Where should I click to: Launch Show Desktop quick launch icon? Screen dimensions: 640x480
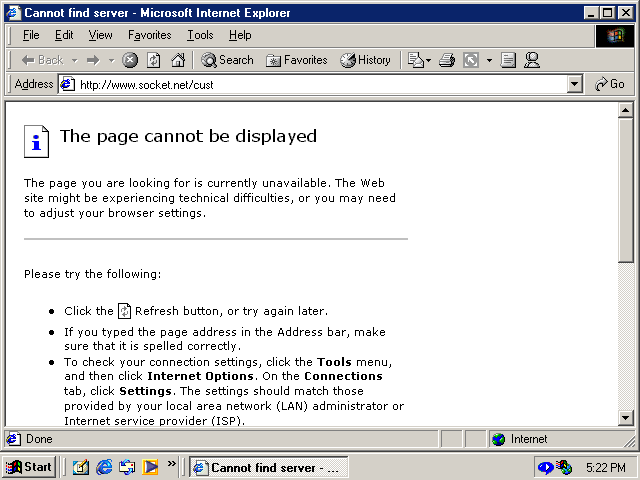pos(80,467)
